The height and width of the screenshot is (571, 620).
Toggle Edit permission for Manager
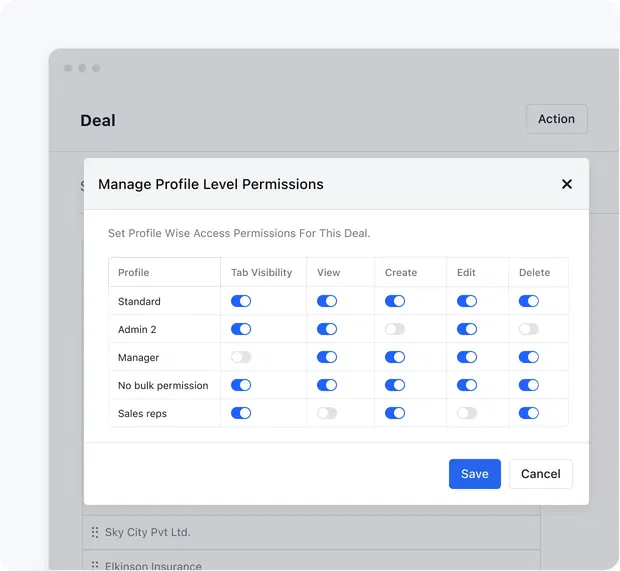coord(467,357)
